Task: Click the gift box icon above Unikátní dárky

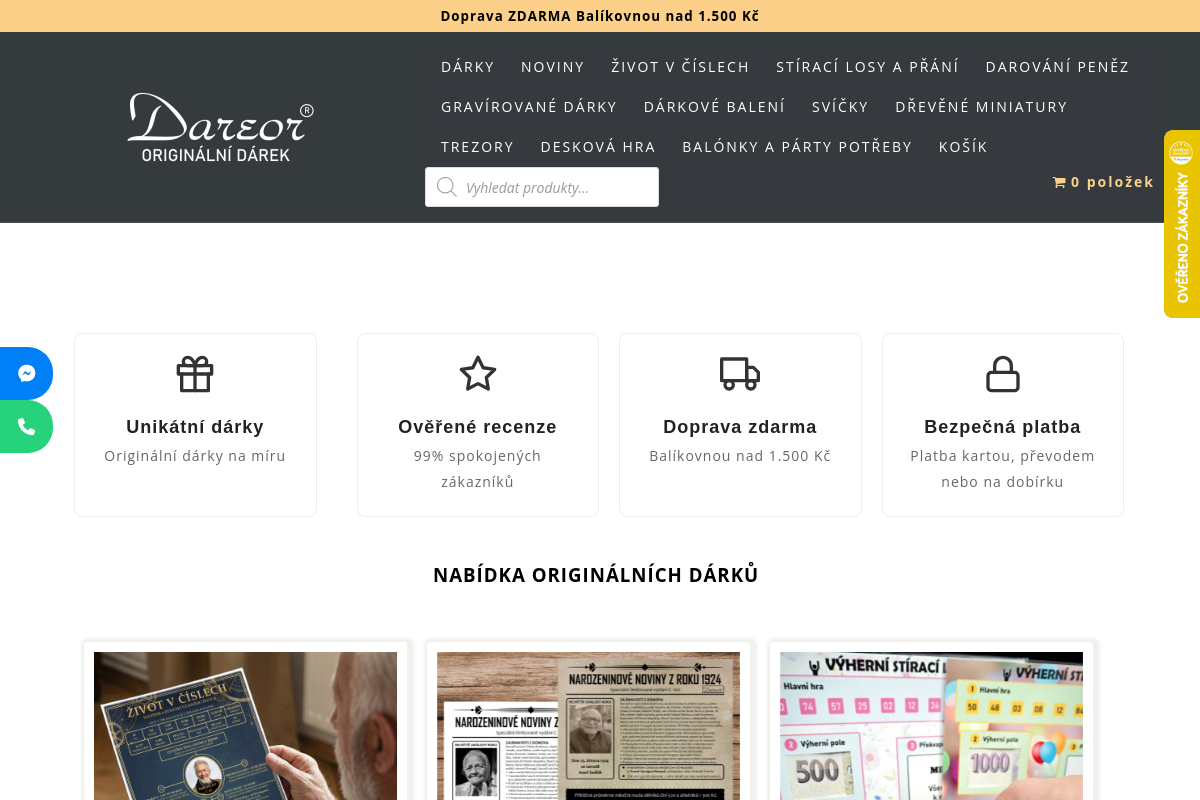Action: coord(195,373)
